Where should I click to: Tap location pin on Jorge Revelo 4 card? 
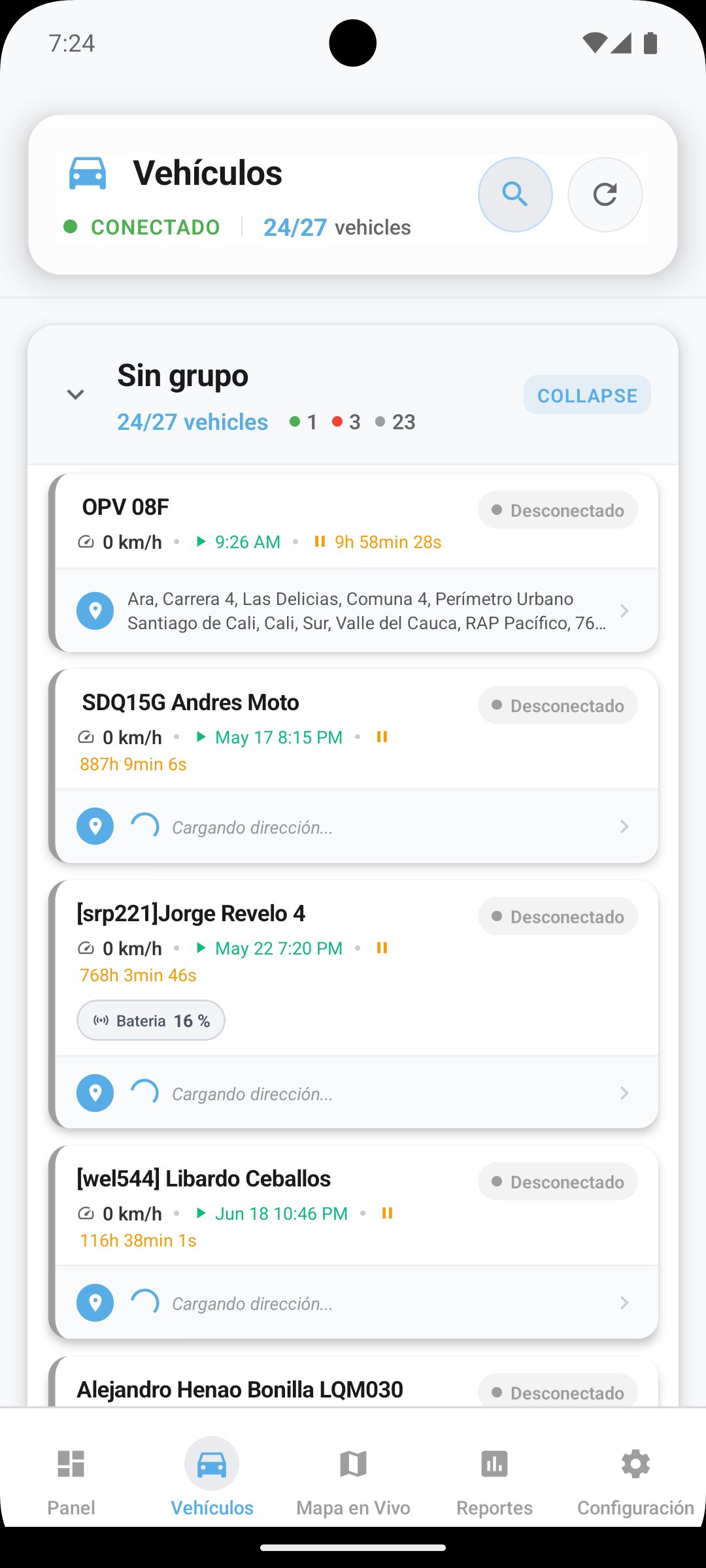point(95,1093)
